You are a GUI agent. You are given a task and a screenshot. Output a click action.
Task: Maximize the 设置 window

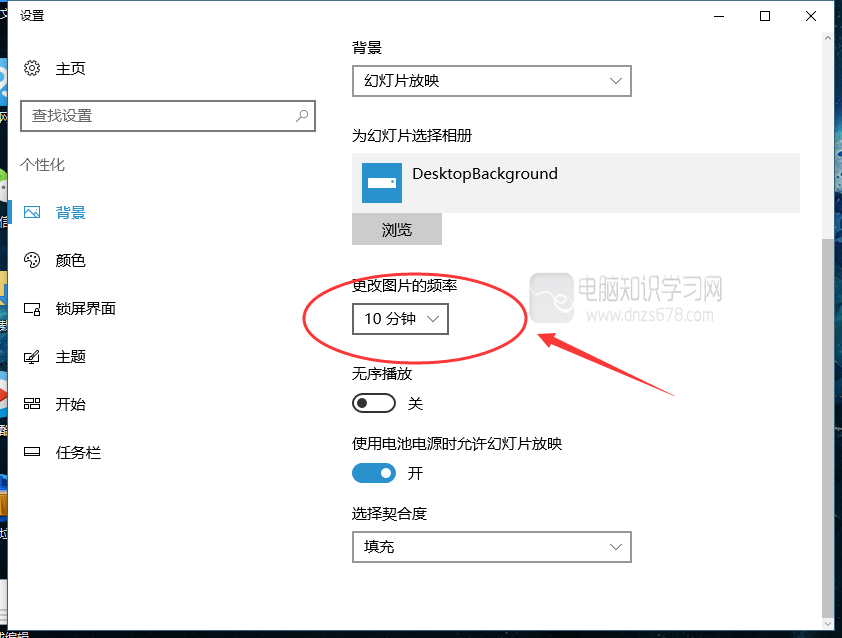765,16
